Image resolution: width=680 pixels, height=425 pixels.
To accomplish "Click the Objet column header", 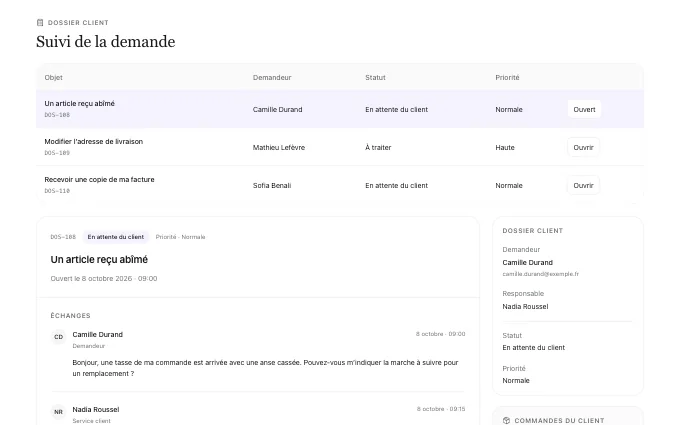I will [x=53, y=77].
